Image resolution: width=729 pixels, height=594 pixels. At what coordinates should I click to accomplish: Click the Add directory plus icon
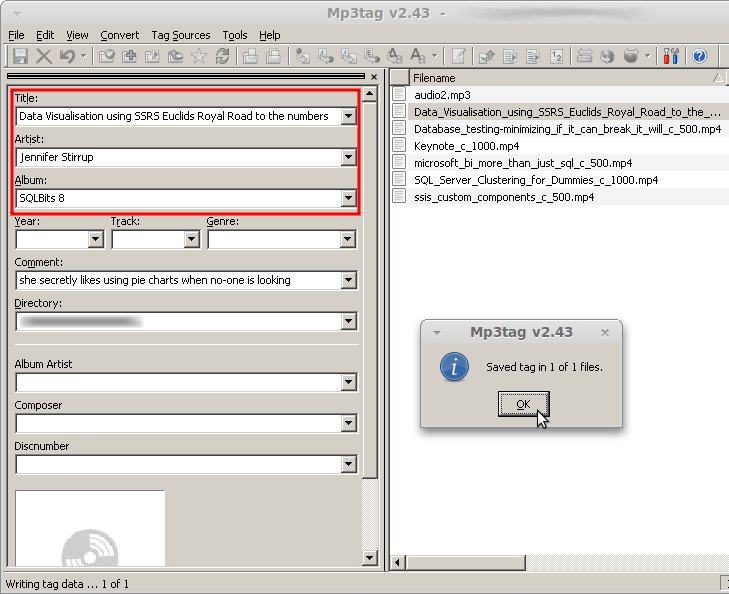(129, 56)
